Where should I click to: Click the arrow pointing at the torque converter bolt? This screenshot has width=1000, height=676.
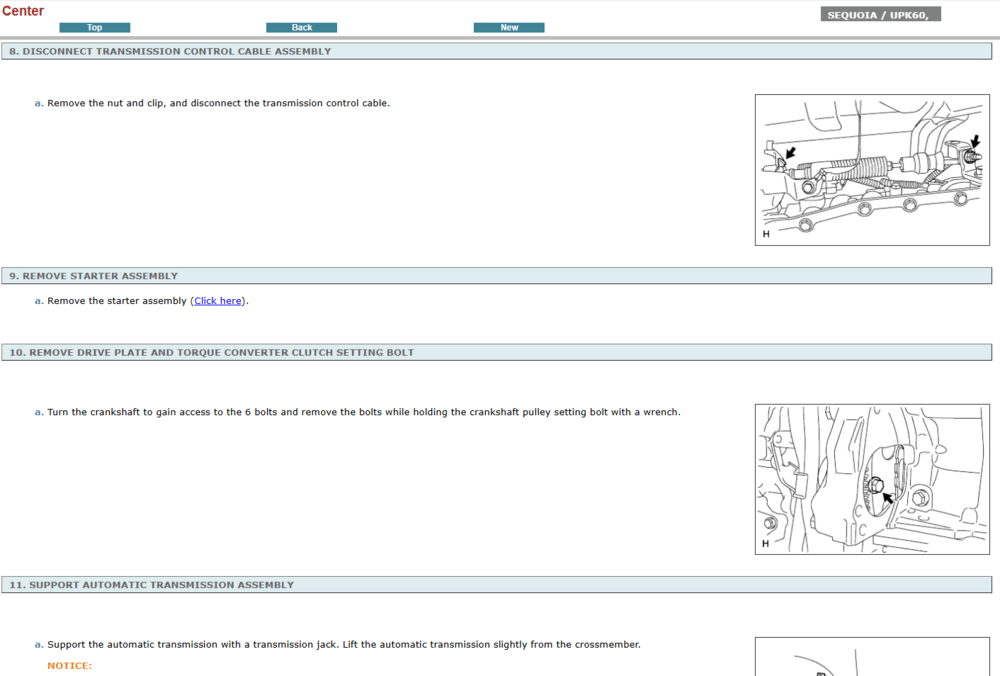point(887,495)
